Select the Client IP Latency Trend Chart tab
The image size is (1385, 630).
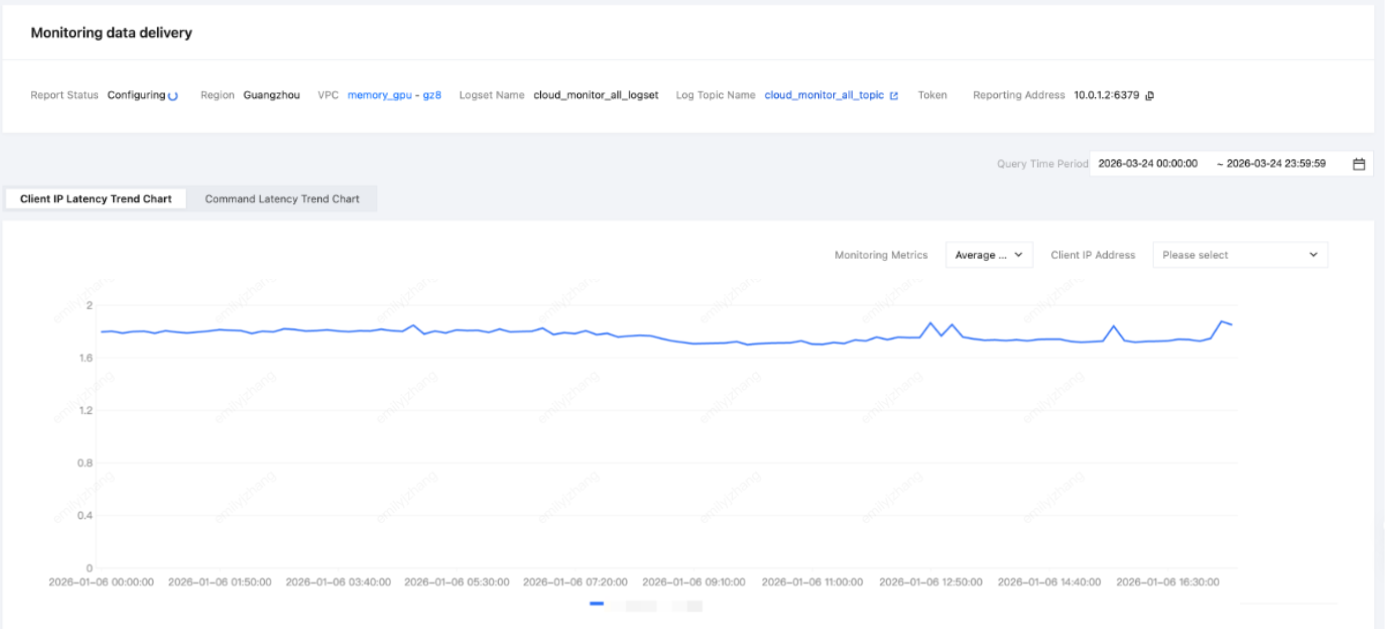[96, 199]
